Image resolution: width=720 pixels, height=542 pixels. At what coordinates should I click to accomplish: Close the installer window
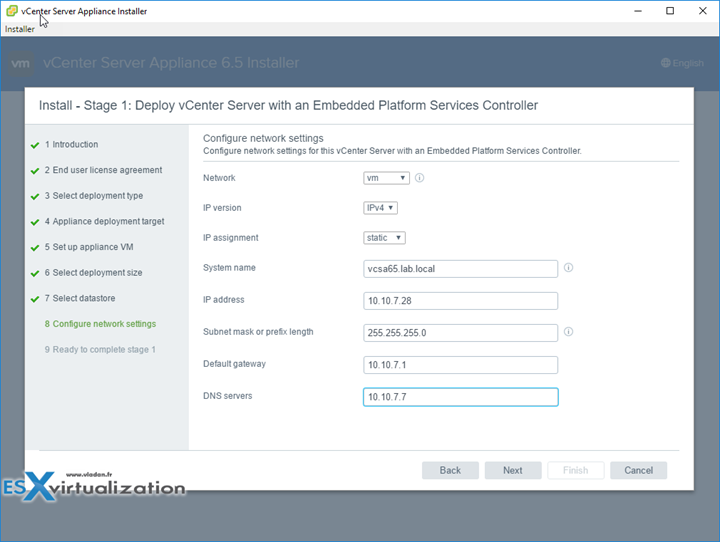click(703, 11)
